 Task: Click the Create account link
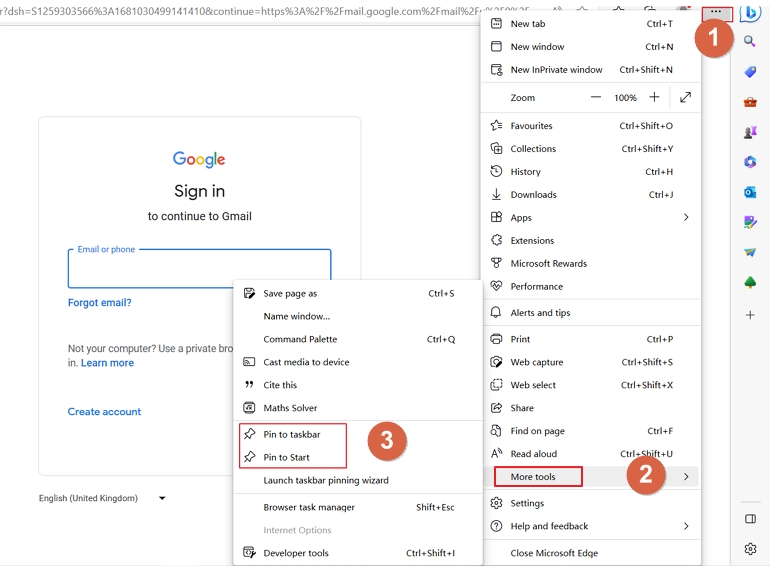tap(104, 412)
